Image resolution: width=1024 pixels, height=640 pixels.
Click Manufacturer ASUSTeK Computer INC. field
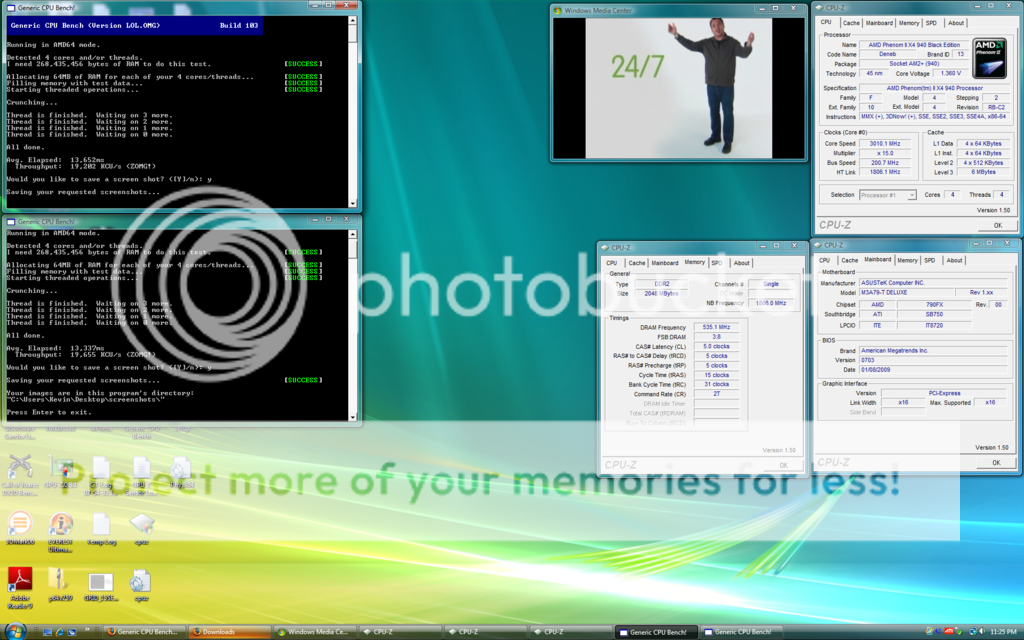coord(933,283)
